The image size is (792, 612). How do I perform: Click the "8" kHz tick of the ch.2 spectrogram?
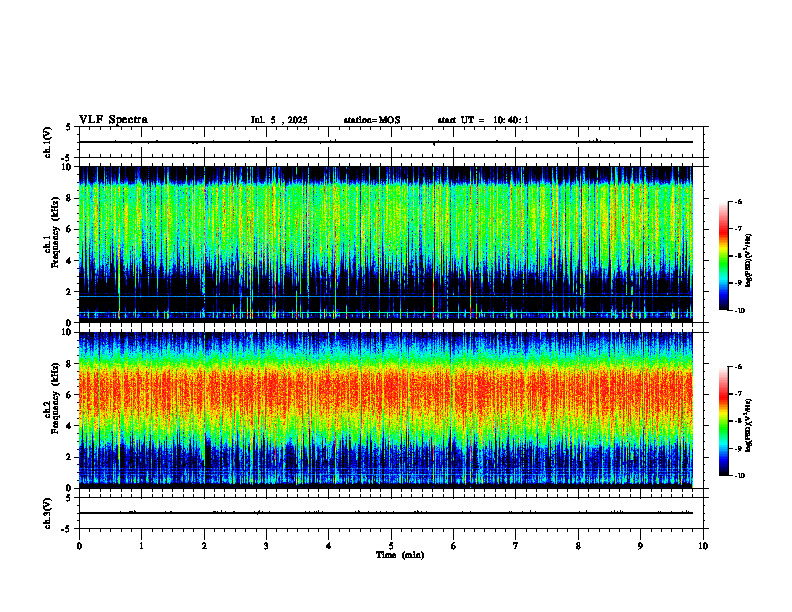(x=70, y=364)
